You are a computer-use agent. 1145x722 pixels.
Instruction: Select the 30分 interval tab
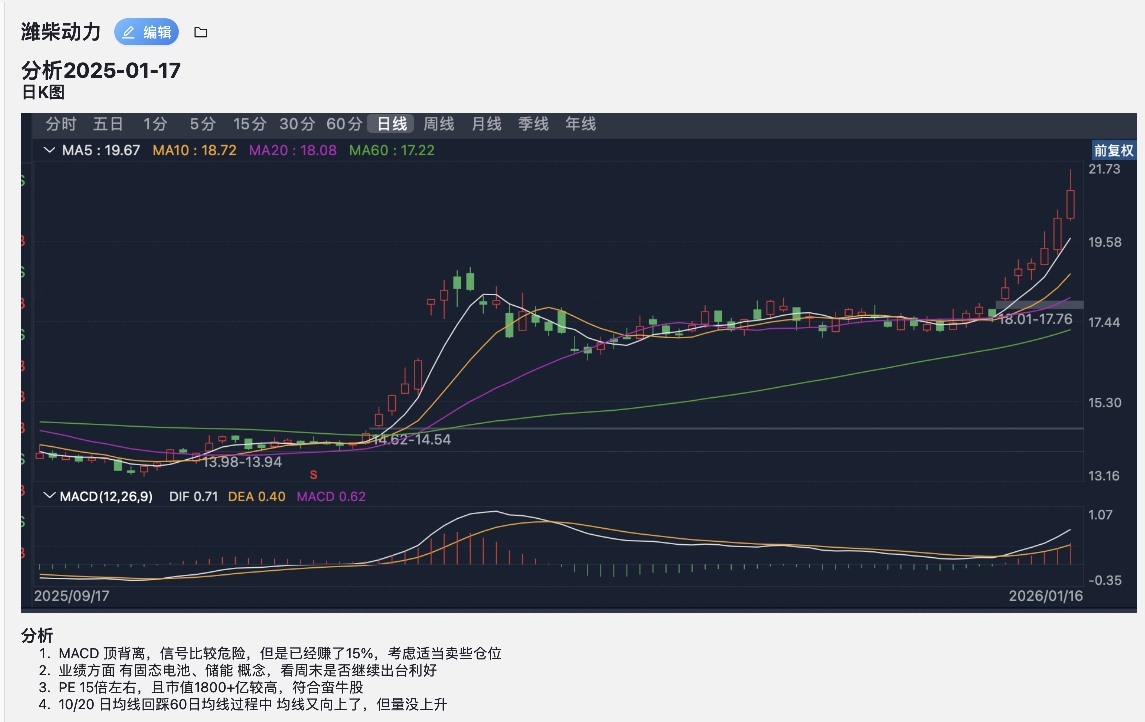(x=297, y=124)
